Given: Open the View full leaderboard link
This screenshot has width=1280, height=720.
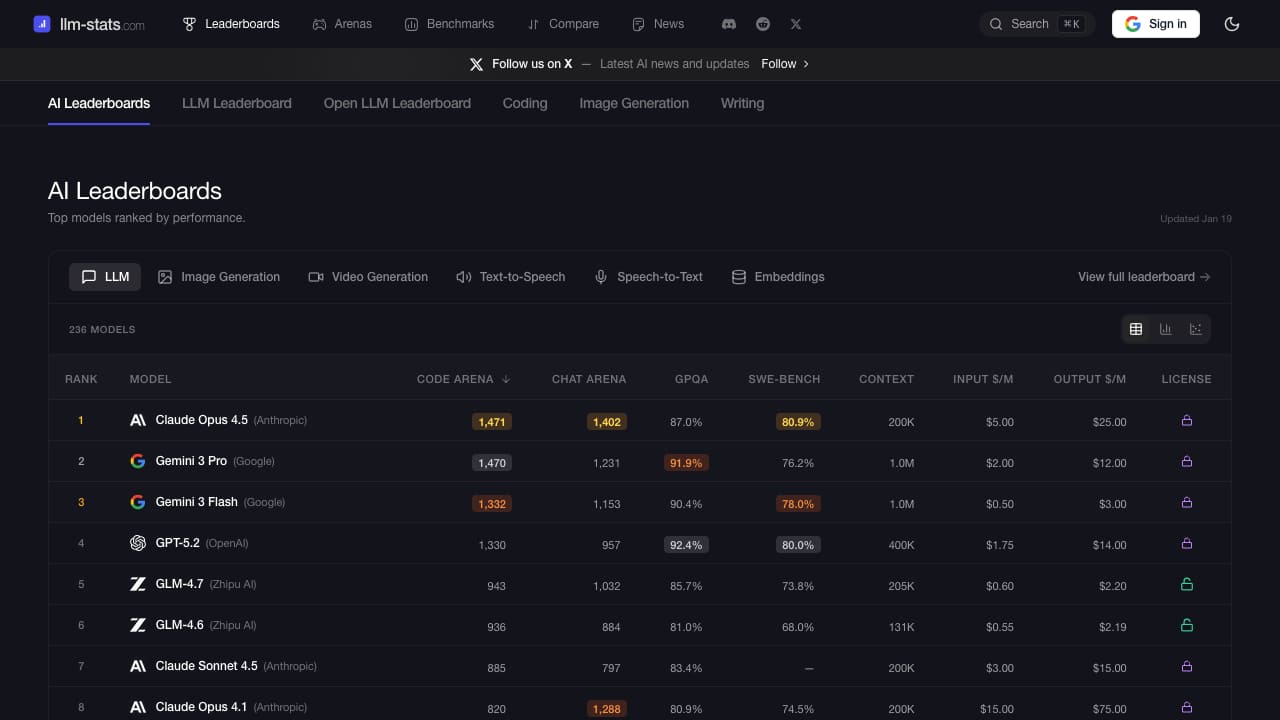Looking at the screenshot, I should pos(1144,277).
